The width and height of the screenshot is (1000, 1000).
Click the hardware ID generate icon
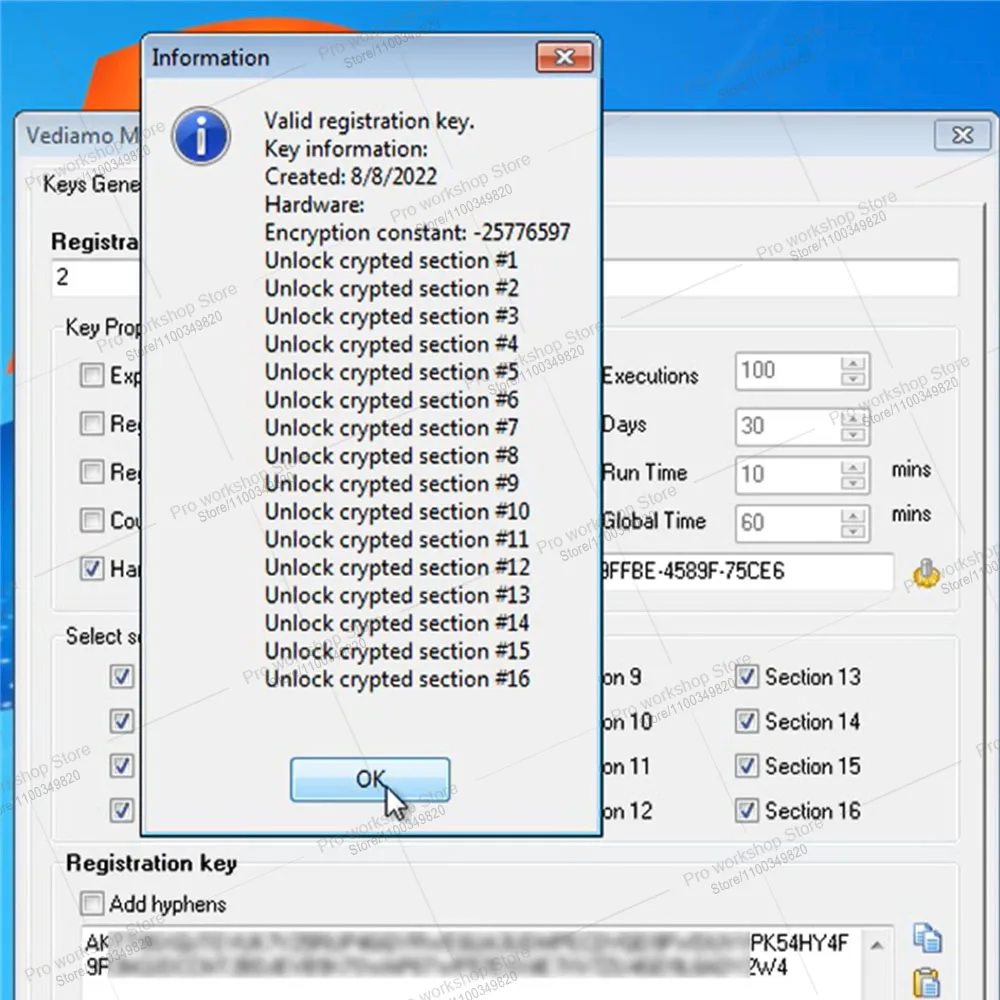[925, 573]
